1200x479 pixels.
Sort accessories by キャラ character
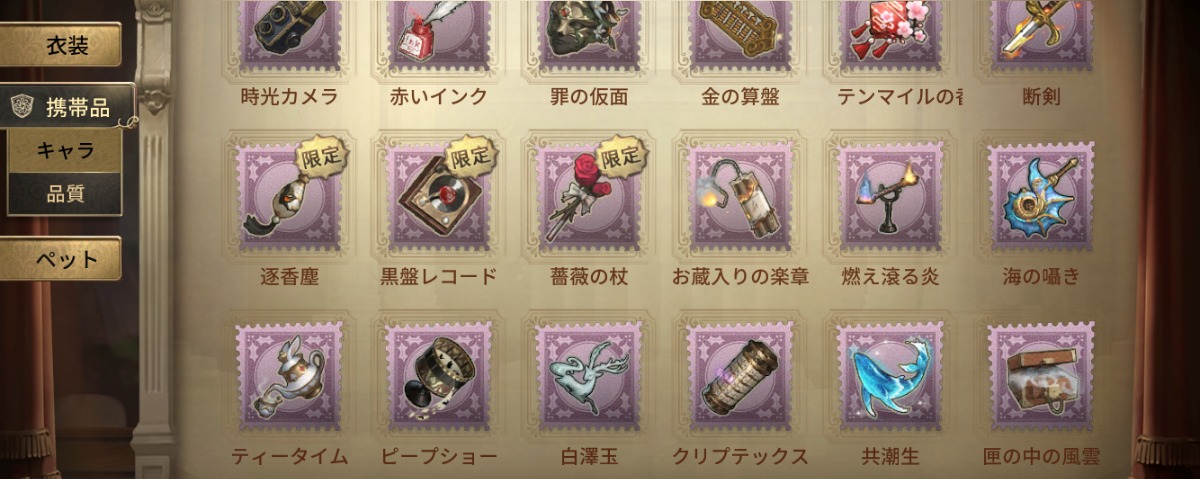point(65,151)
